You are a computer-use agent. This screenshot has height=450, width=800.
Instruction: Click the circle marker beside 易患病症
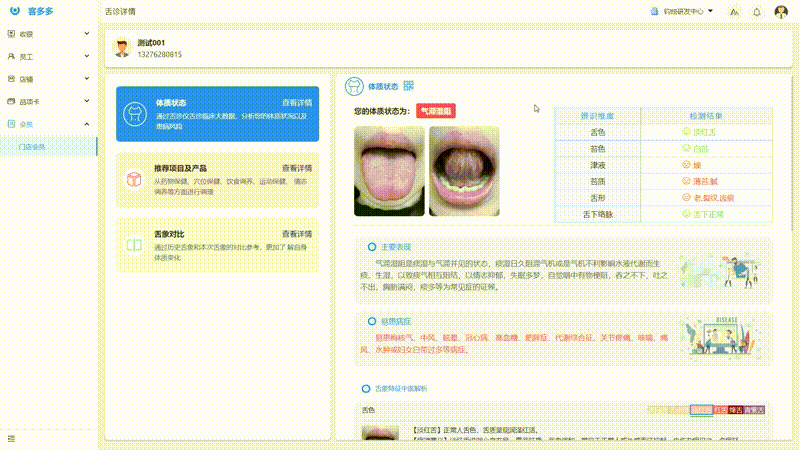pos(372,321)
